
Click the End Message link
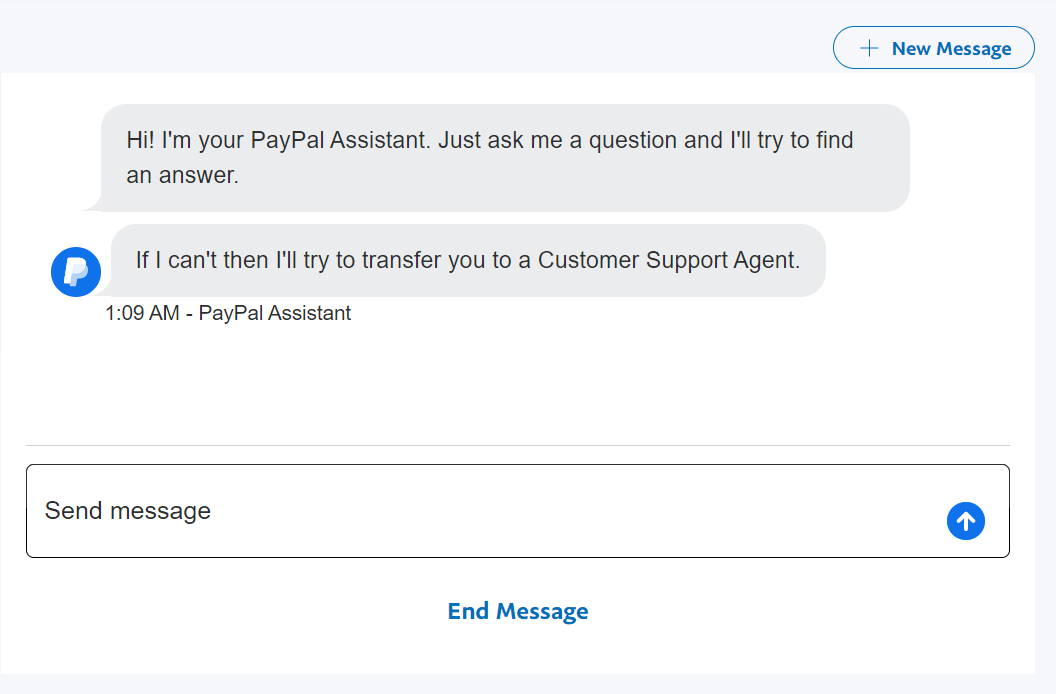pyautogui.click(x=518, y=611)
